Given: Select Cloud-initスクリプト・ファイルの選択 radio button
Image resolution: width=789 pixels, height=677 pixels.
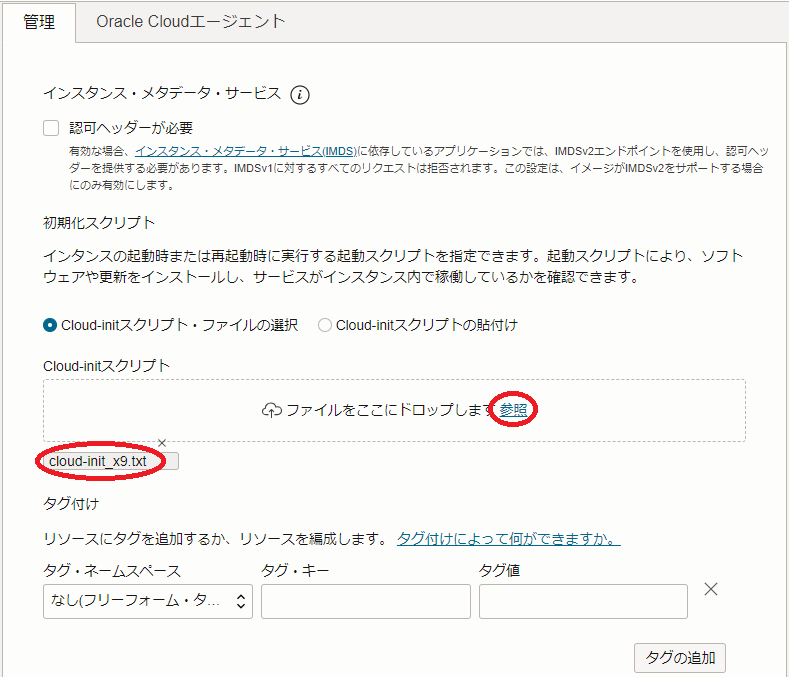Looking at the screenshot, I should click(x=50, y=325).
